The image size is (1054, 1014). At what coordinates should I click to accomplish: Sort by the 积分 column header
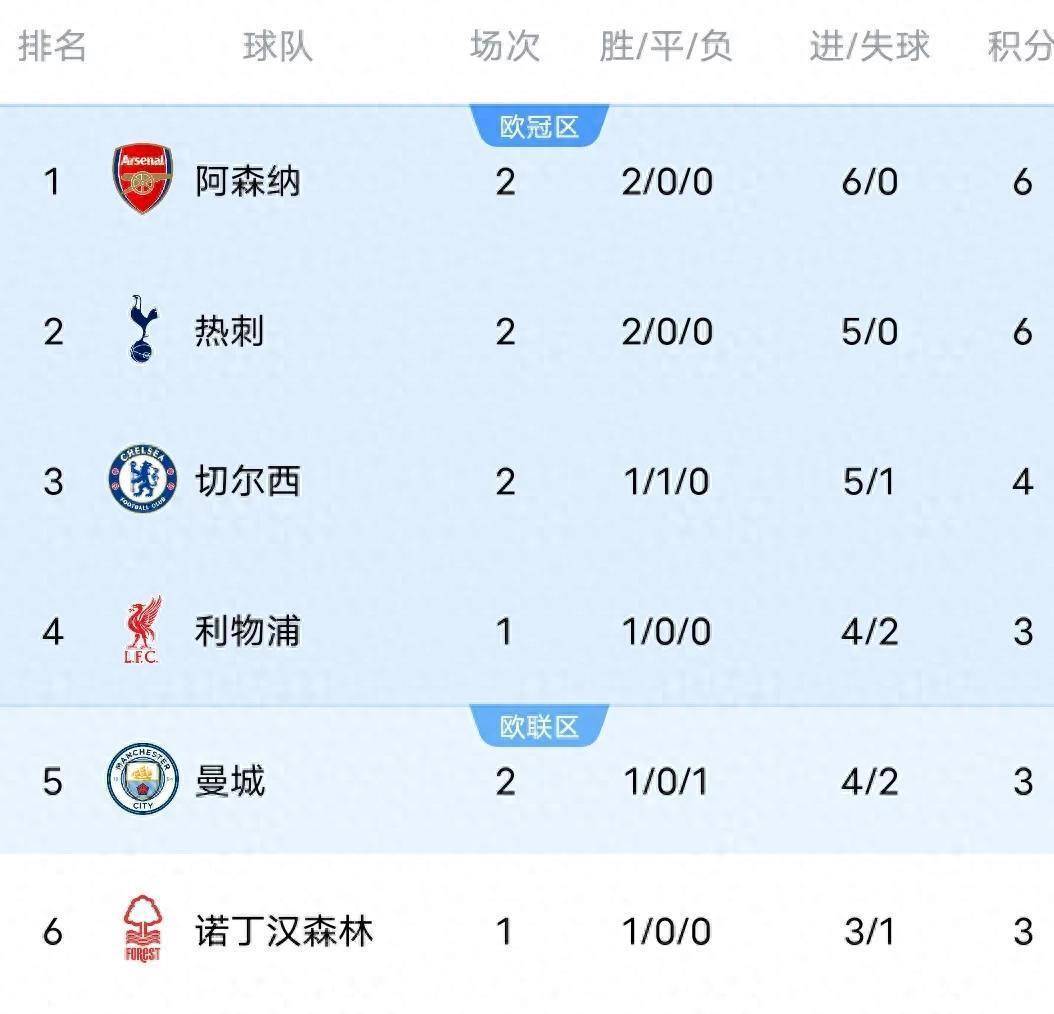[1019, 45]
